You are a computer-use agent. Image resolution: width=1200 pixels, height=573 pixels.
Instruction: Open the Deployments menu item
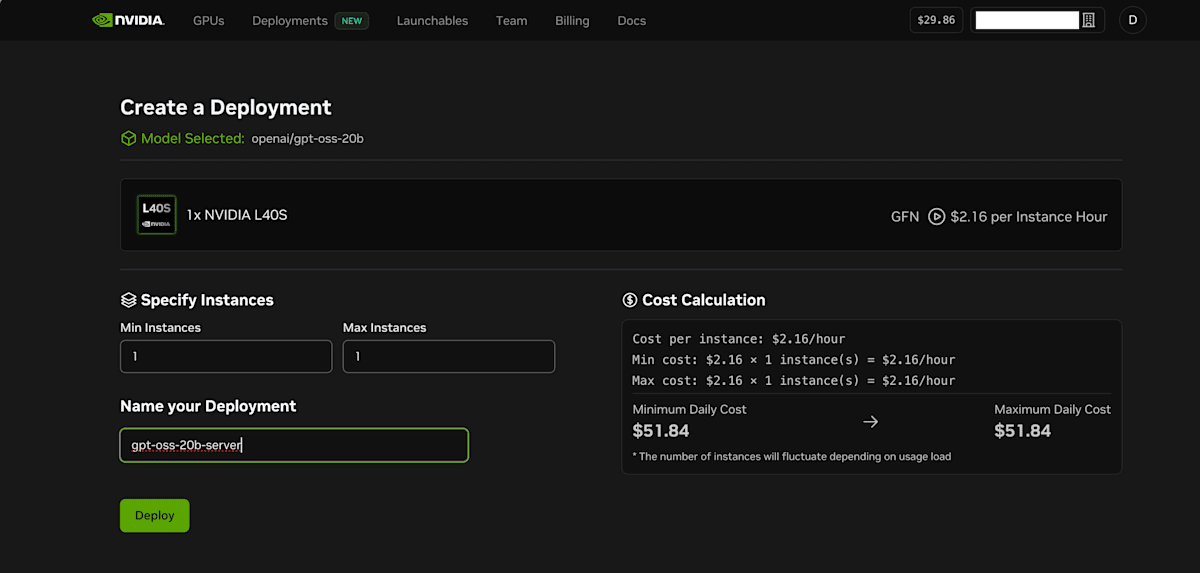point(290,20)
